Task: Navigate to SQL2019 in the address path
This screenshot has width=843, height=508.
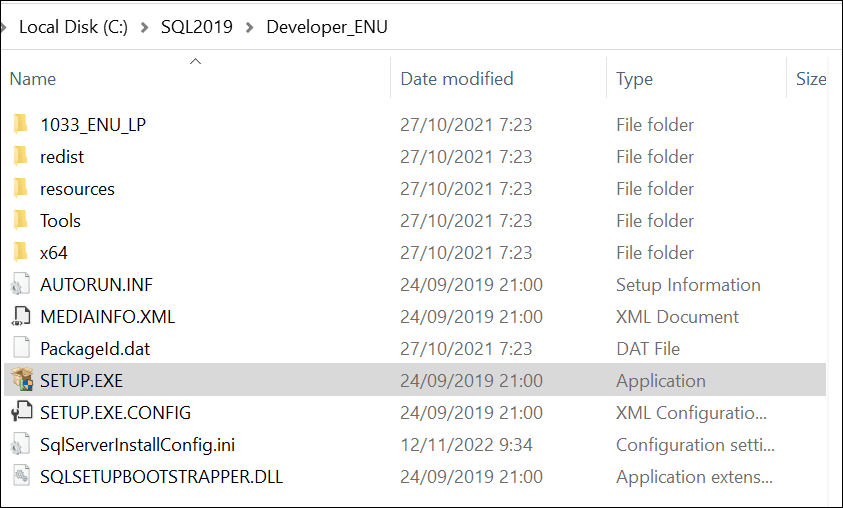Action: (197, 27)
